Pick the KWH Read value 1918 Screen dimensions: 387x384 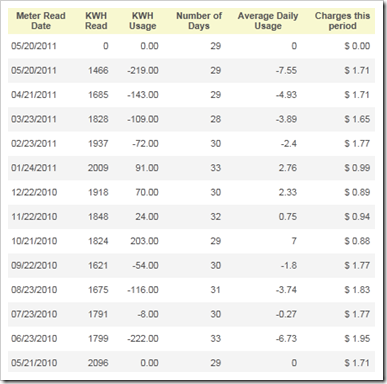[98, 192]
